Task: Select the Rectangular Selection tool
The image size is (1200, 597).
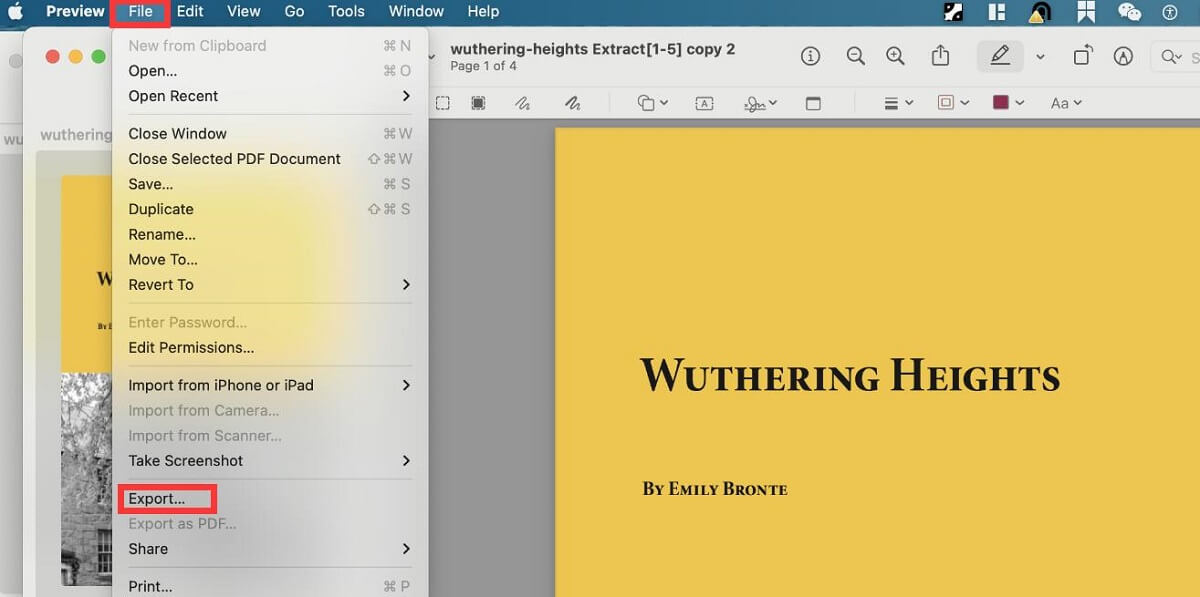Action: (x=442, y=103)
